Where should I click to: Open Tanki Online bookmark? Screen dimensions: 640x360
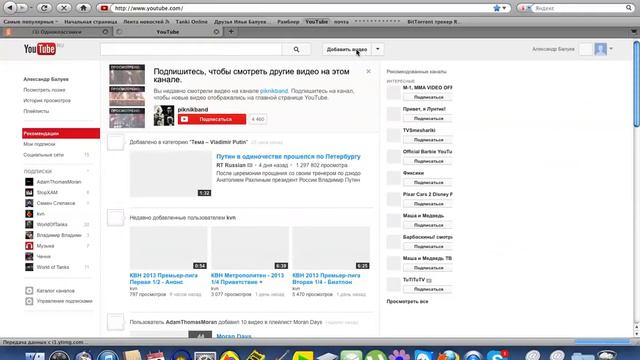click(x=191, y=22)
